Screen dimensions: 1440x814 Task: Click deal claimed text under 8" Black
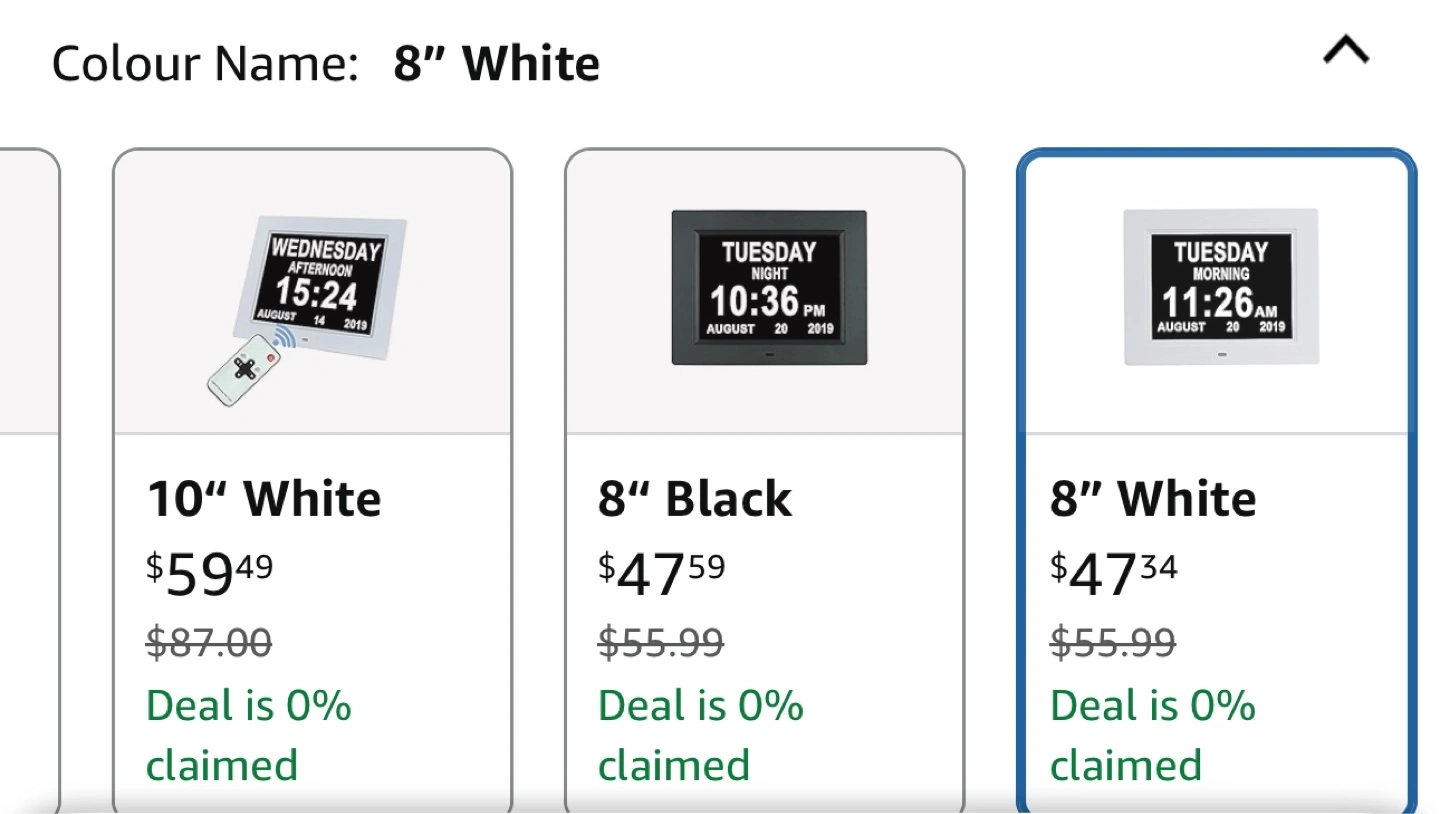[701, 735]
